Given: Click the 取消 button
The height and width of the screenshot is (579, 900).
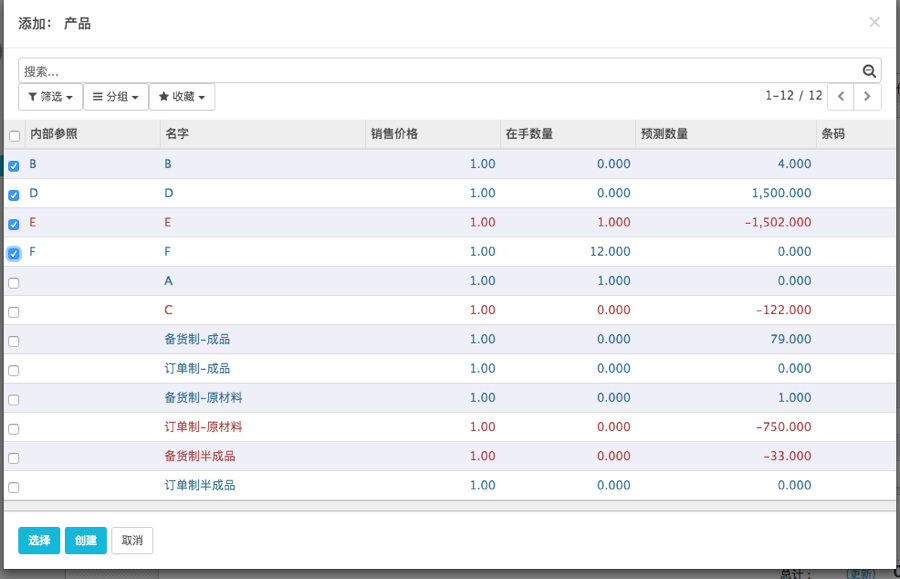Looking at the screenshot, I should click(x=132, y=540).
